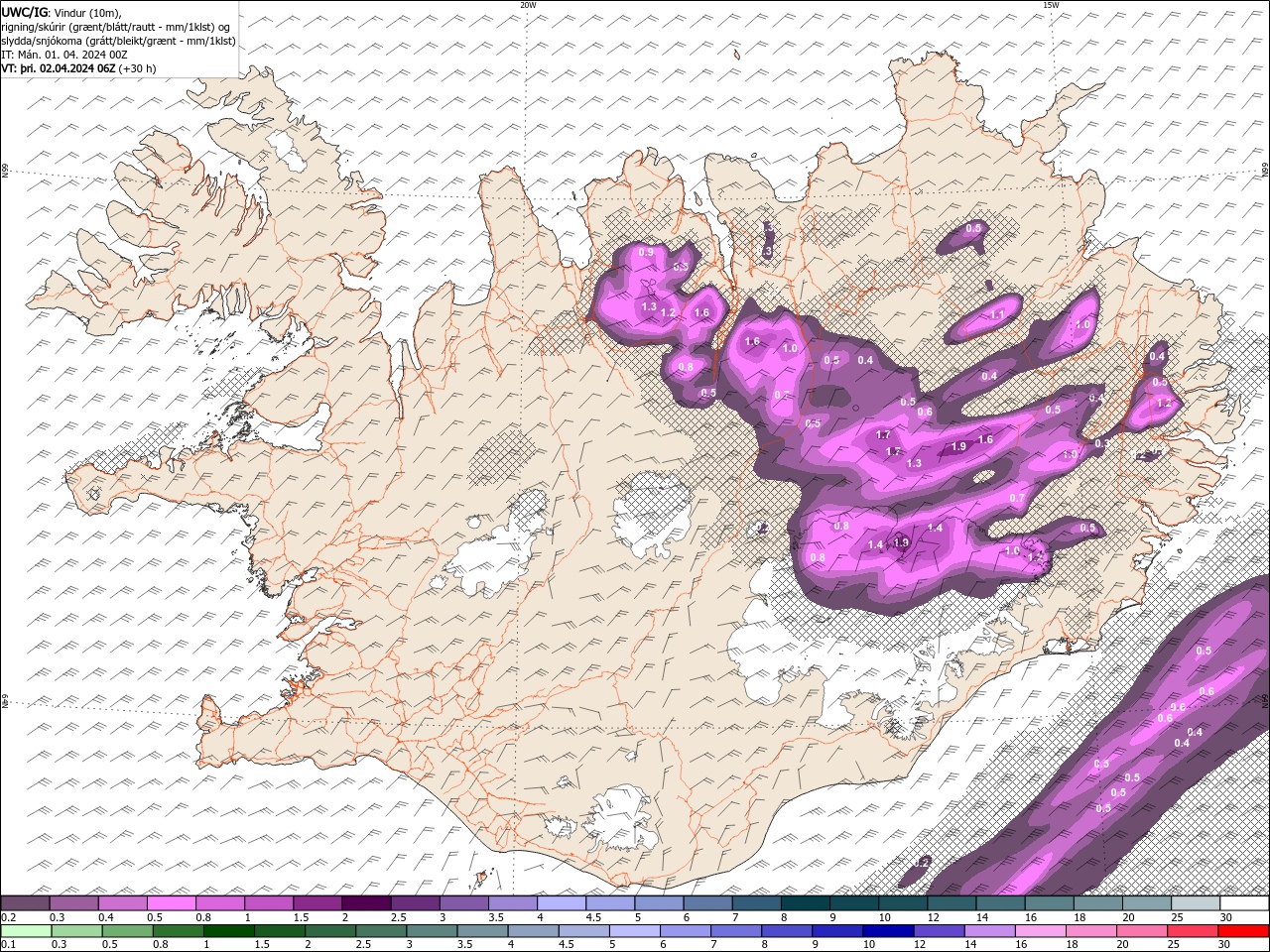Pick the bright red 30 swatch, lower legend row
The image size is (1270, 952).
point(1242,931)
